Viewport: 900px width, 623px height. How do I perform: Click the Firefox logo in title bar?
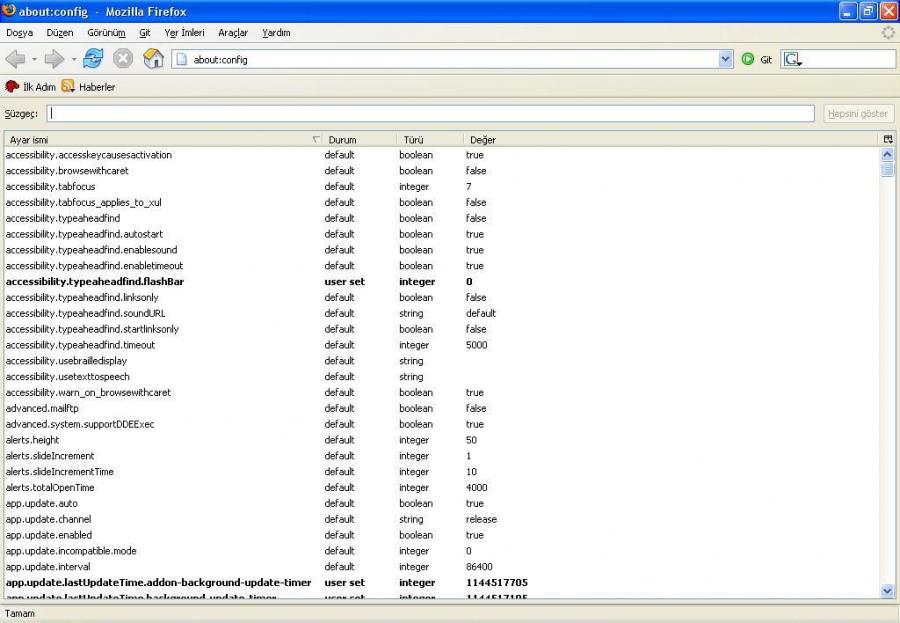tap(9, 10)
